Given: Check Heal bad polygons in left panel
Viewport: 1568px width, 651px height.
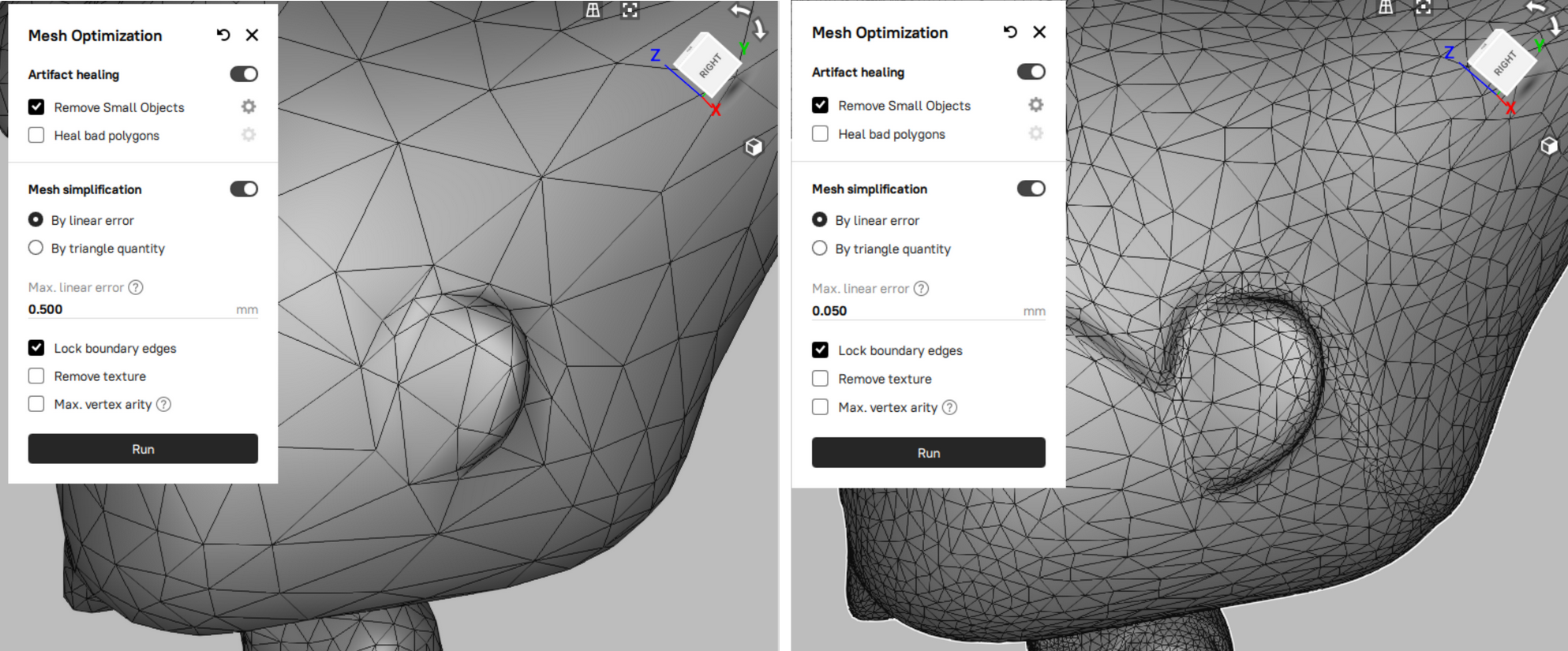Looking at the screenshot, I should coord(36,135).
